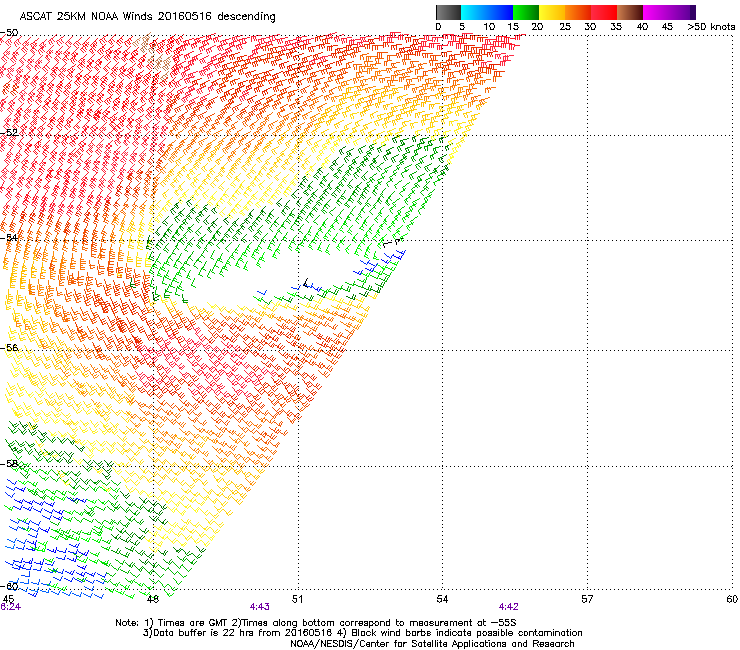This screenshot has height=650, width=740.
Task: Click the purple time label under longitude 45
Action: click(x=10, y=607)
